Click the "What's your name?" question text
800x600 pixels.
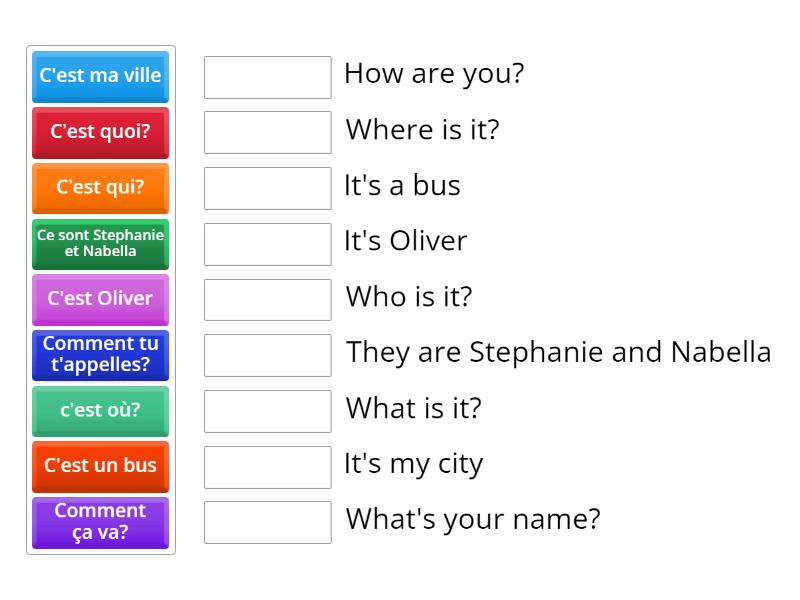471,519
